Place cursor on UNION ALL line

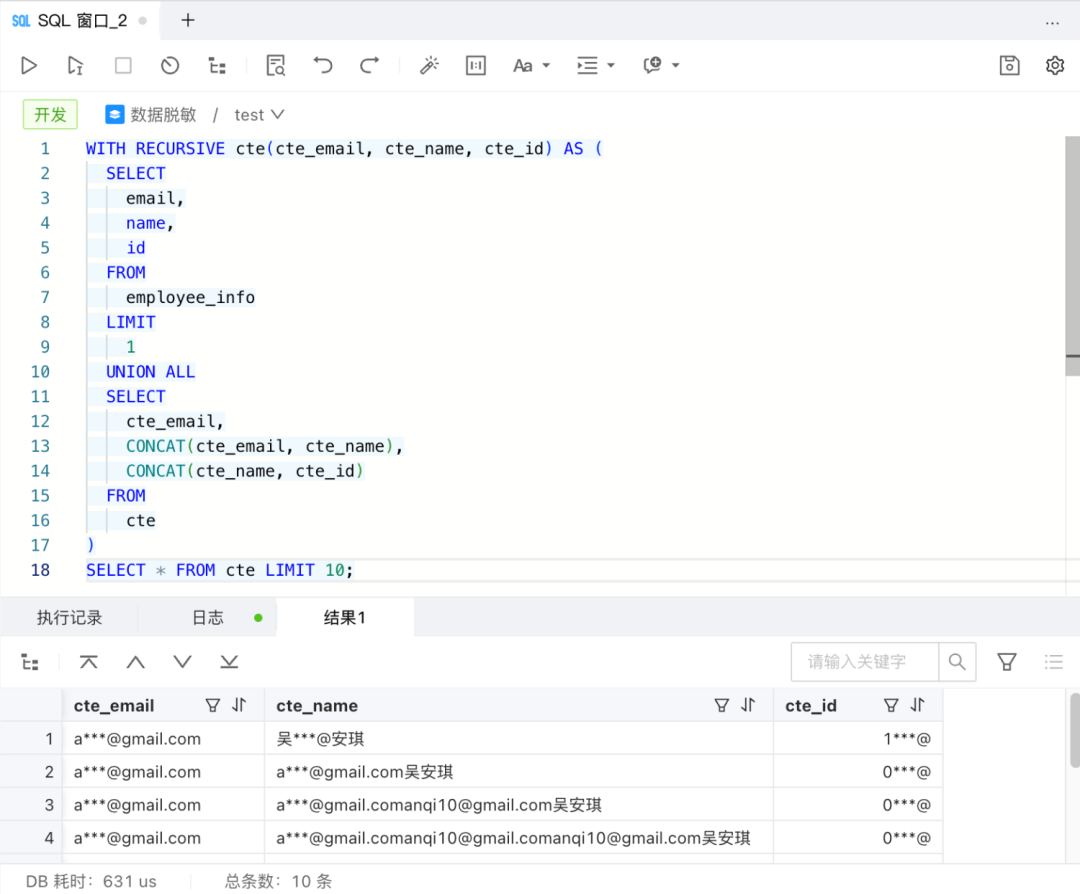coord(150,372)
